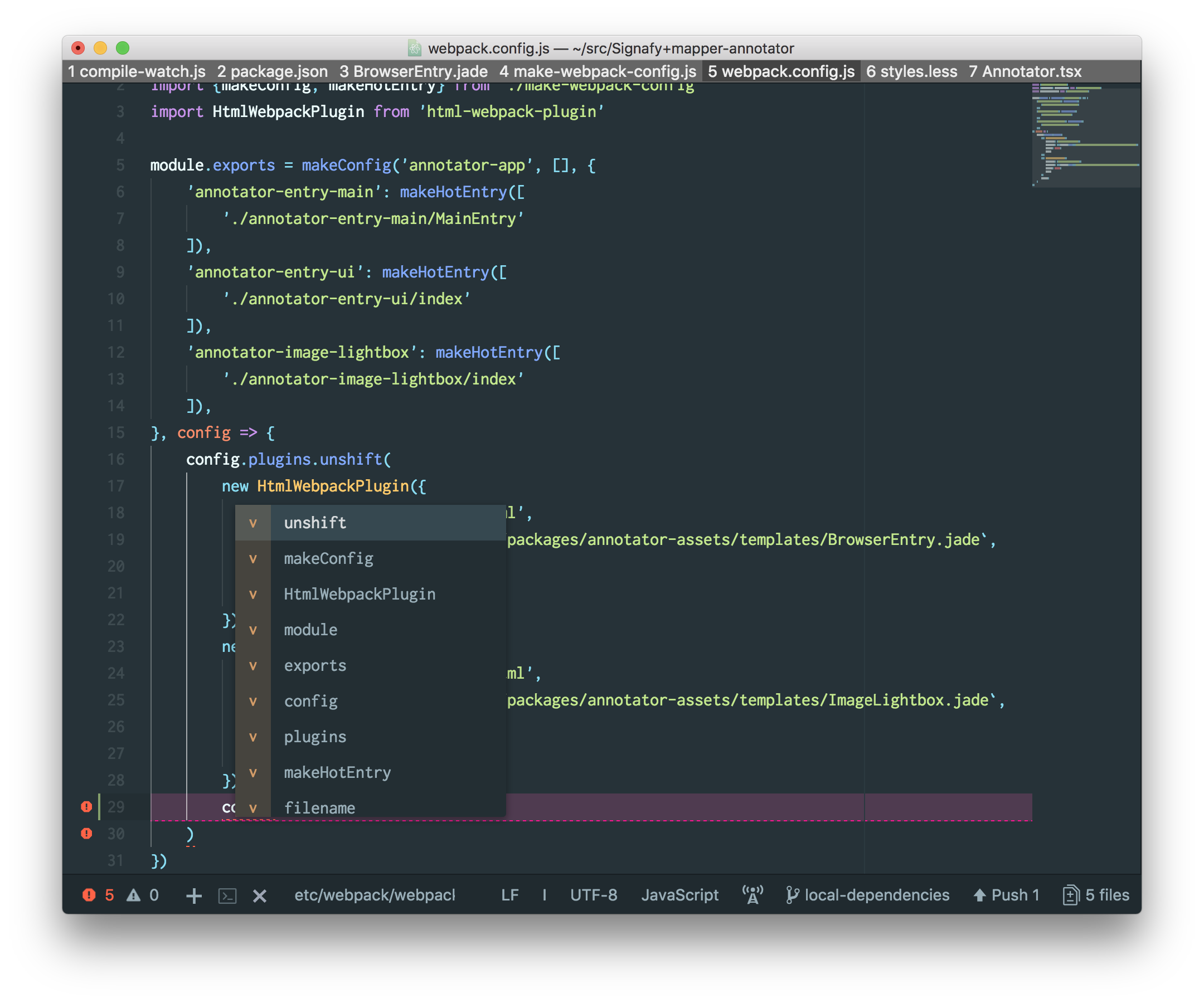Switch to the Annotator.tsx tab
This screenshot has width=1204, height=1003.
1025,72
